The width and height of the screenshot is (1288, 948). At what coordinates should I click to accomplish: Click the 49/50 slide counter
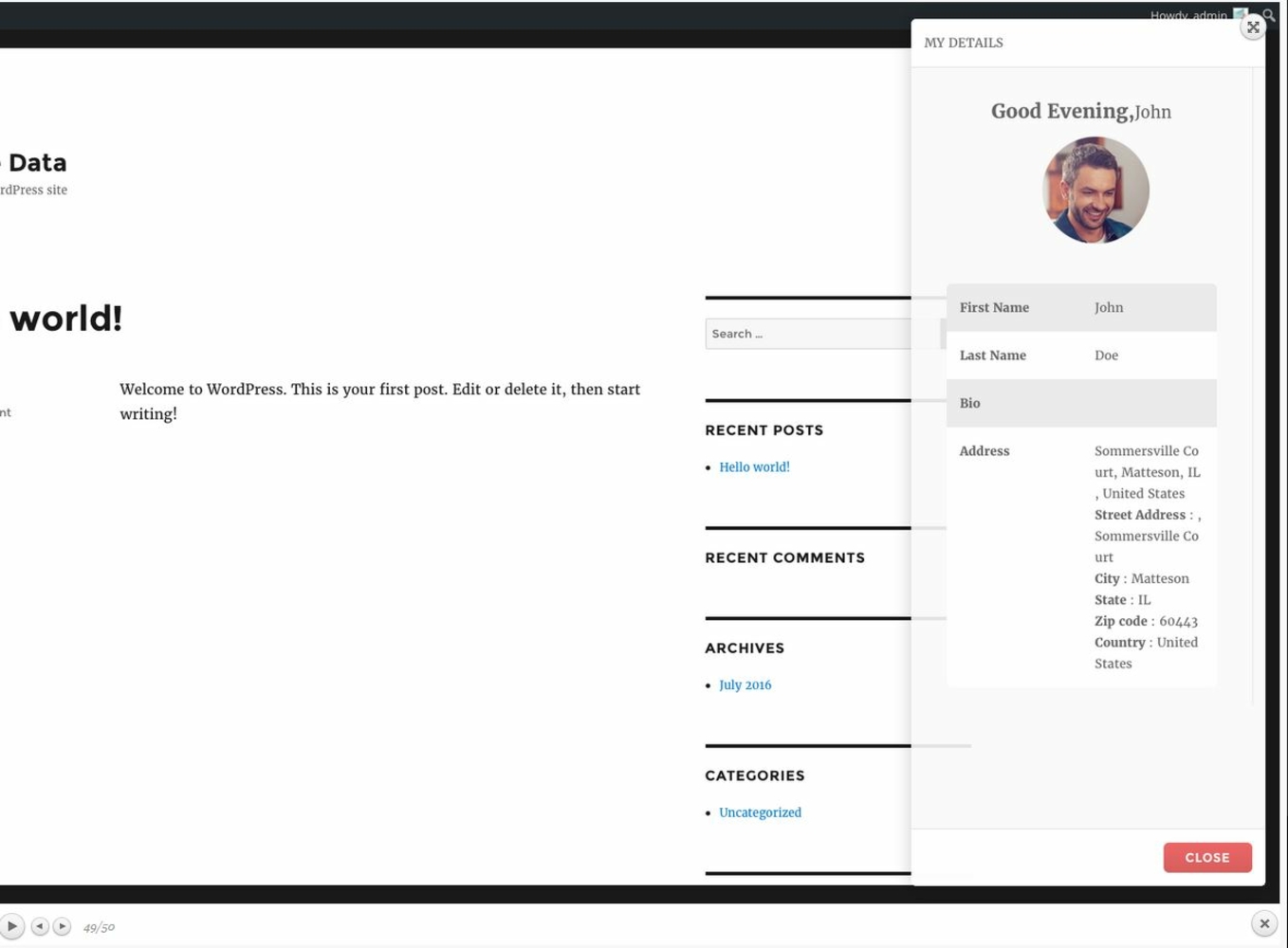pos(99,927)
